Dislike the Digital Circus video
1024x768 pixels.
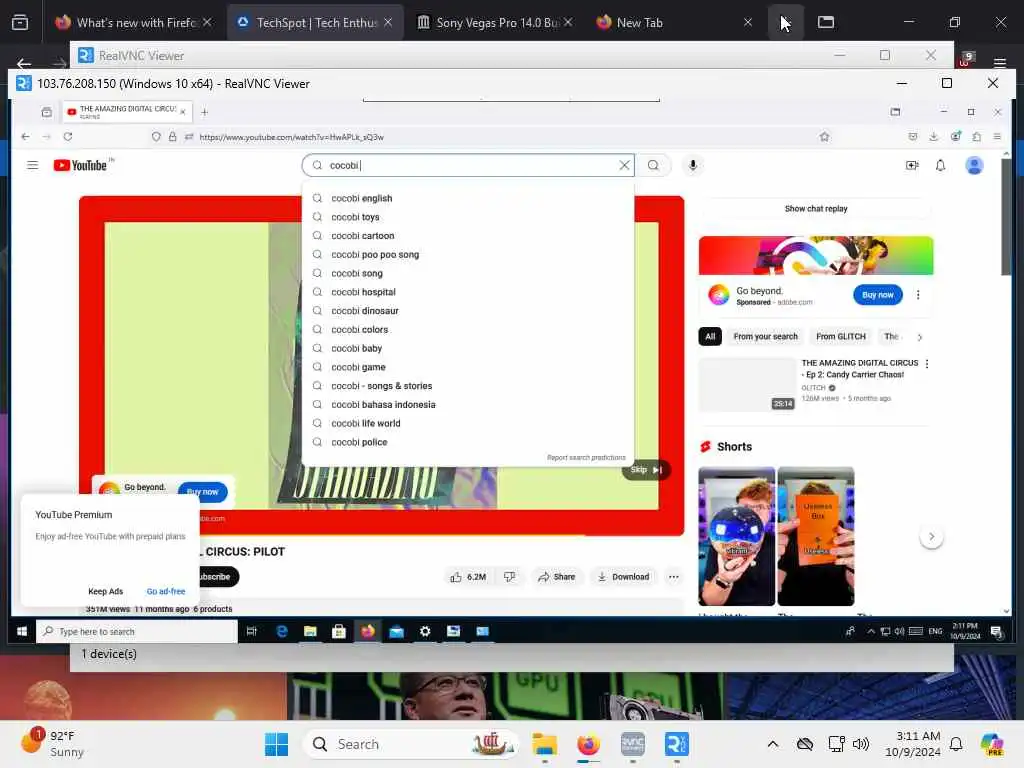[509, 577]
